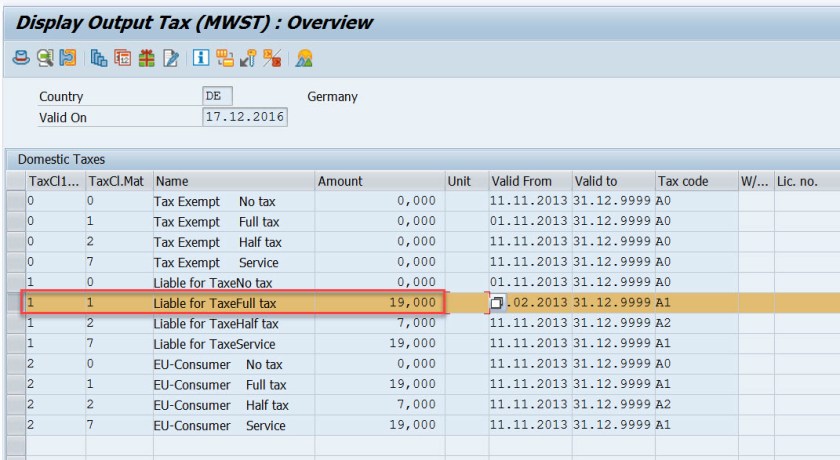This screenshot has height=460, width=840.
Task: Click the Country field containing DE
Action: (217, 97)
